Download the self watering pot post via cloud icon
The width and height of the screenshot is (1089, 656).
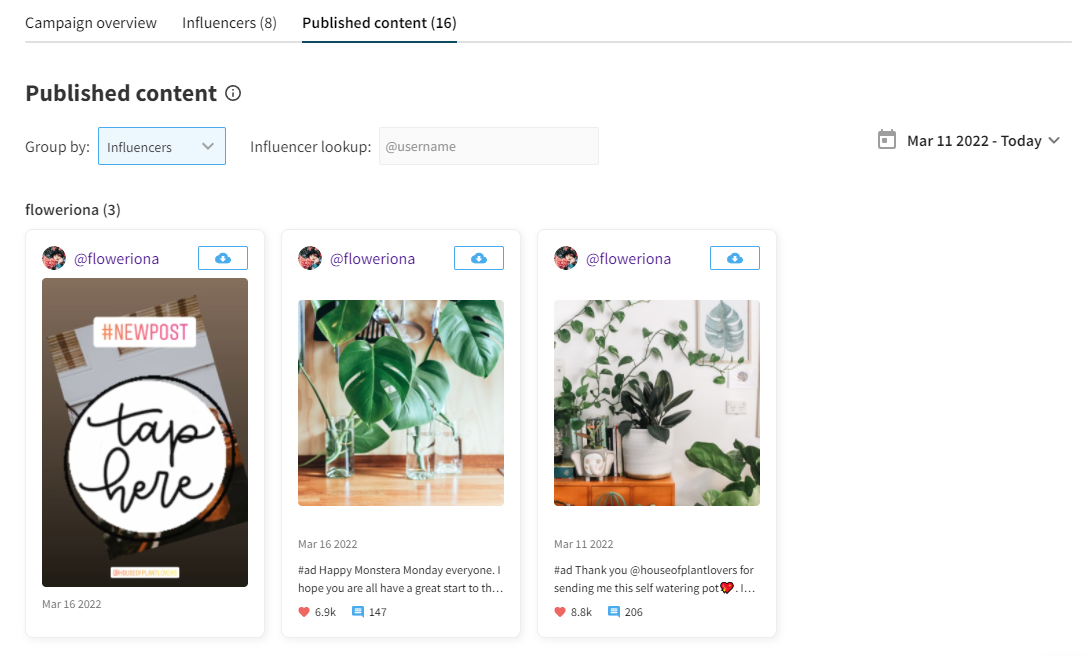click(x=734, y=257)
